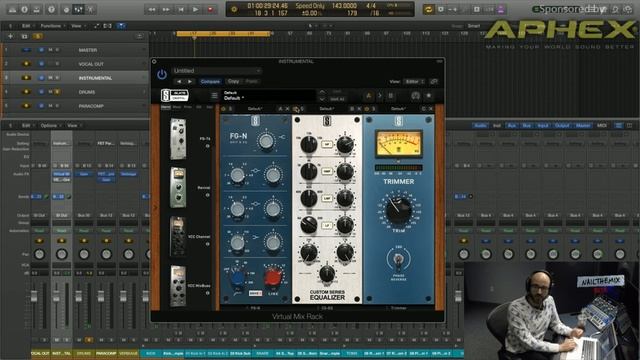Click the Slate Digital logo
Screen dimensions: 640x360
pos(174,96)
